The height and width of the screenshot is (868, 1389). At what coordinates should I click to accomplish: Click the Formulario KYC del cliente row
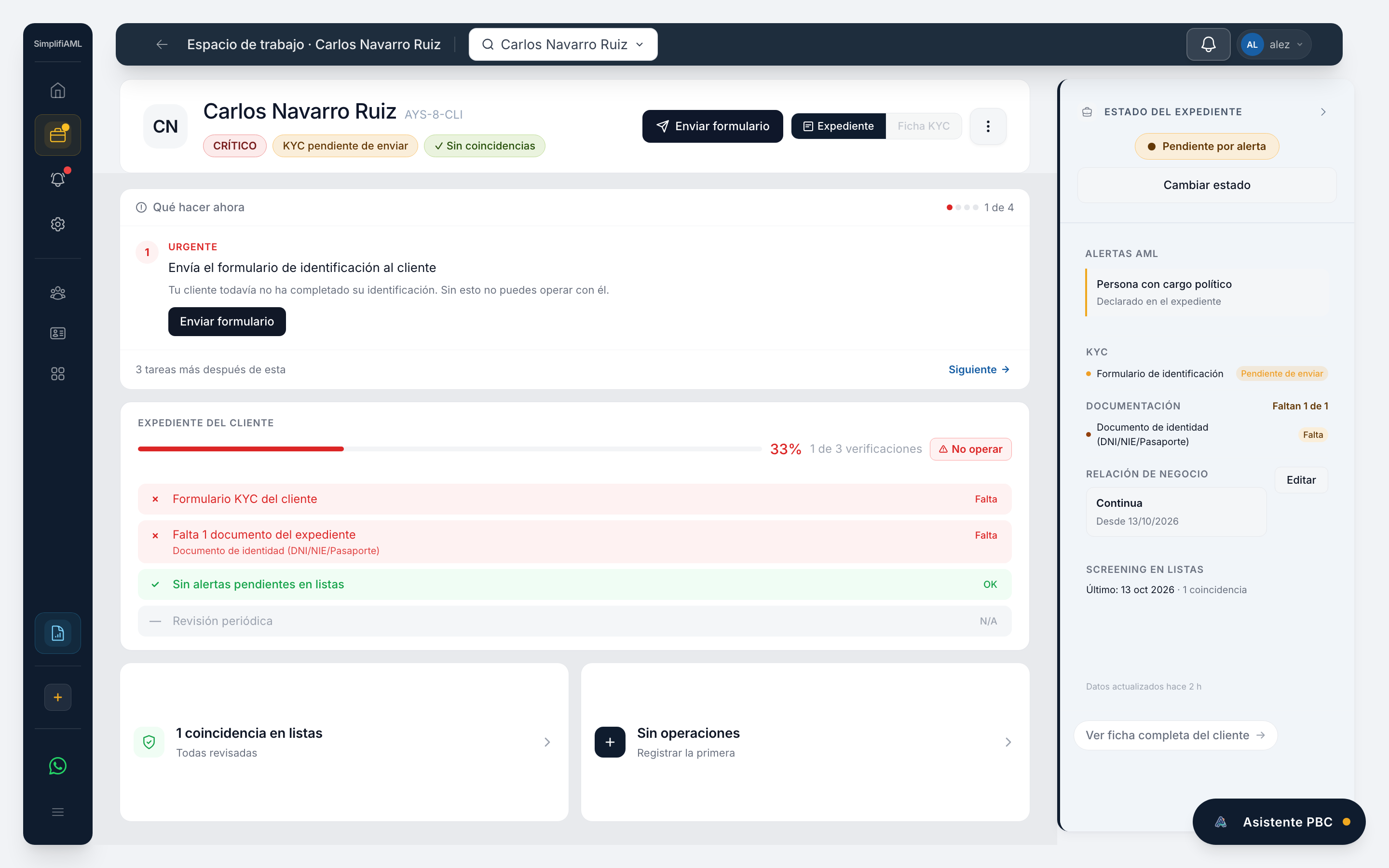[x=574, y=499]
